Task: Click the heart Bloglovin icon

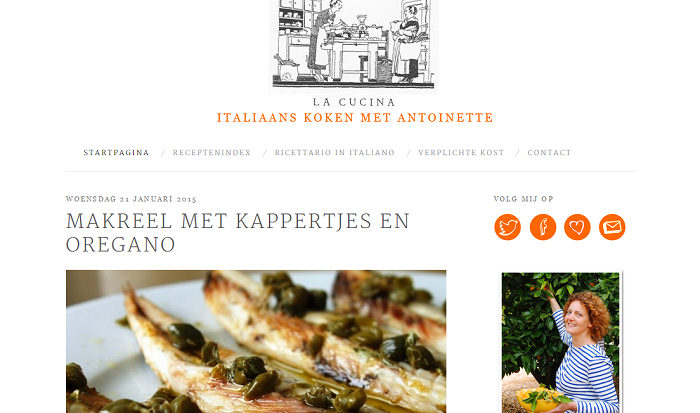Action: pyautogui.click(x=577, y=227)
